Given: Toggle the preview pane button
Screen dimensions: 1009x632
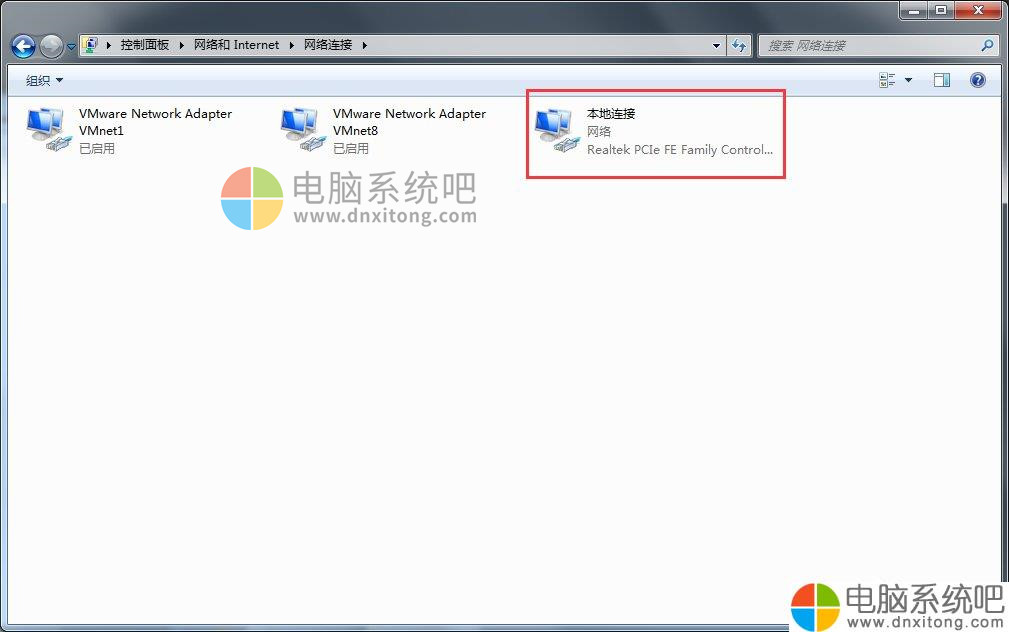Looking at the screenshot, I should pos(941,80).
